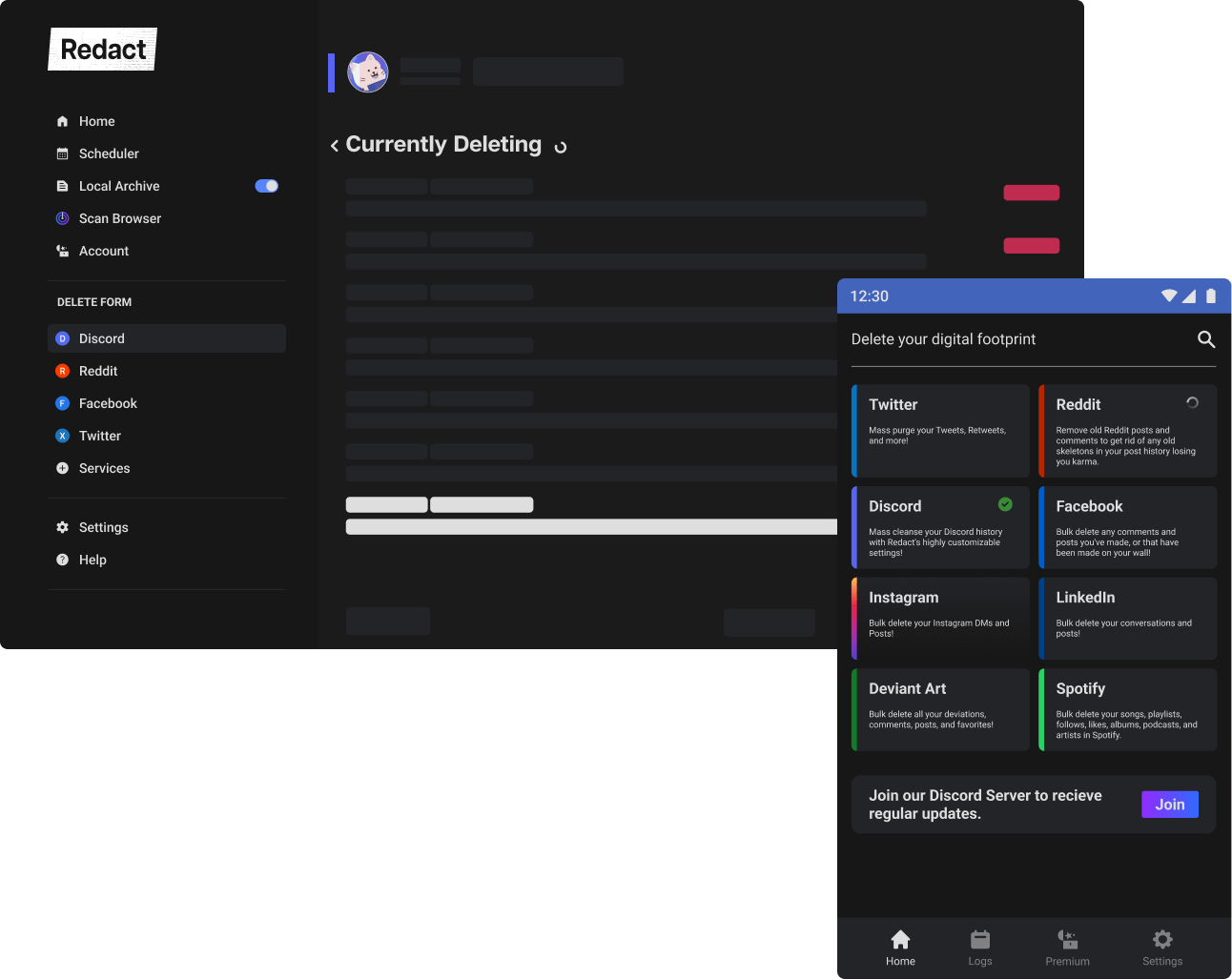Go back using Currently Deleting chevron

(335, 146)
